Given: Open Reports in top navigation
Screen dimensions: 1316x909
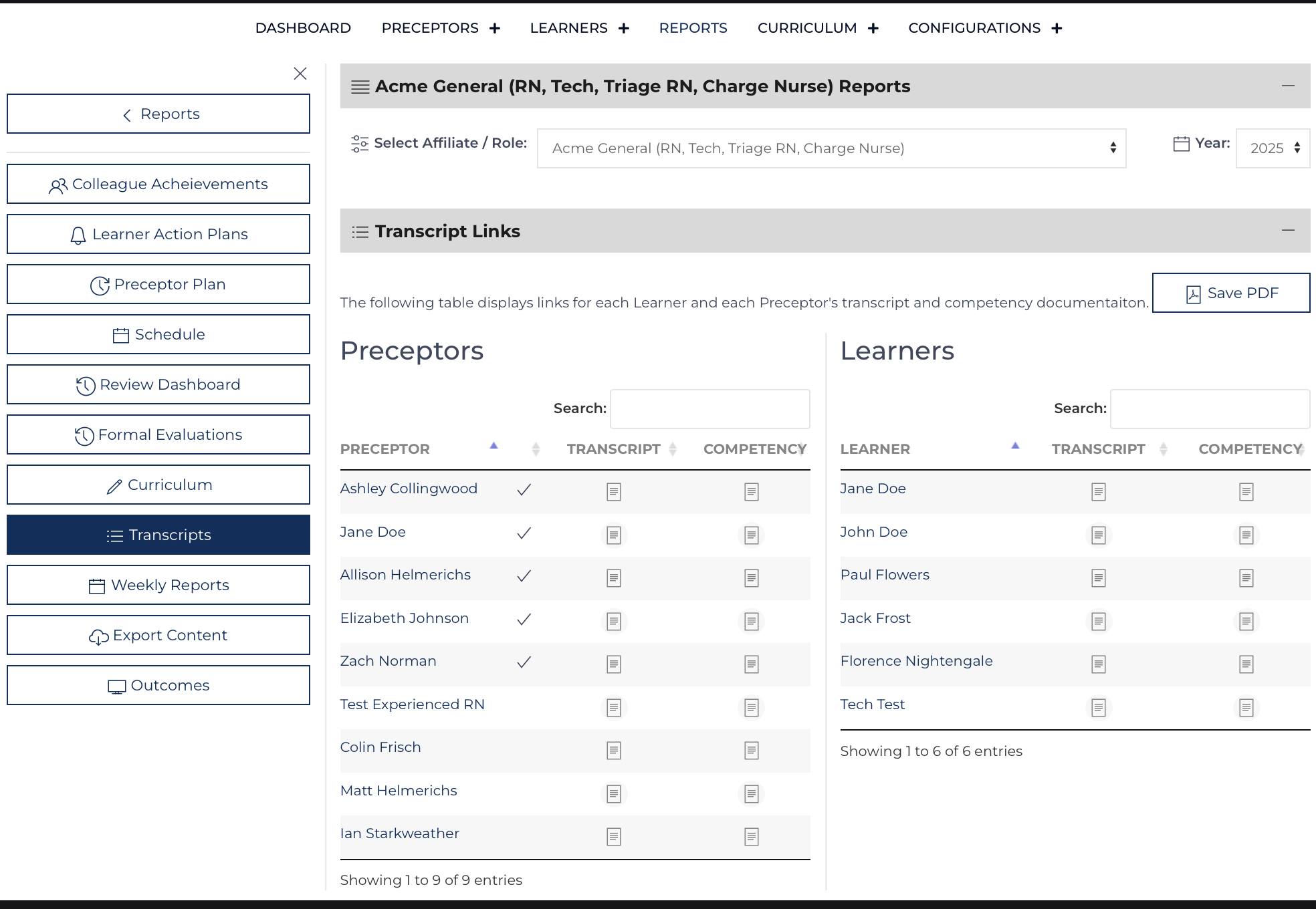Looking at the screenshot, I should (x=693, y=28).
